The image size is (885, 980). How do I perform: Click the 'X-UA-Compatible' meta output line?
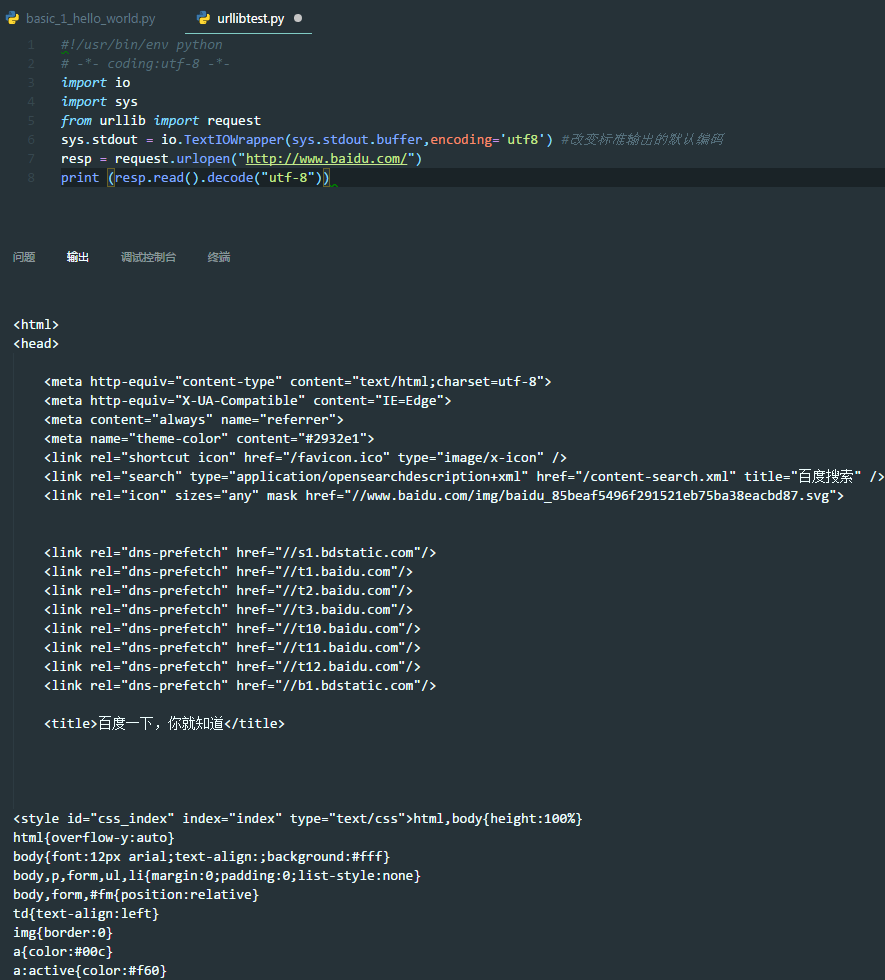pyautogui.click(x=248, y=401)
